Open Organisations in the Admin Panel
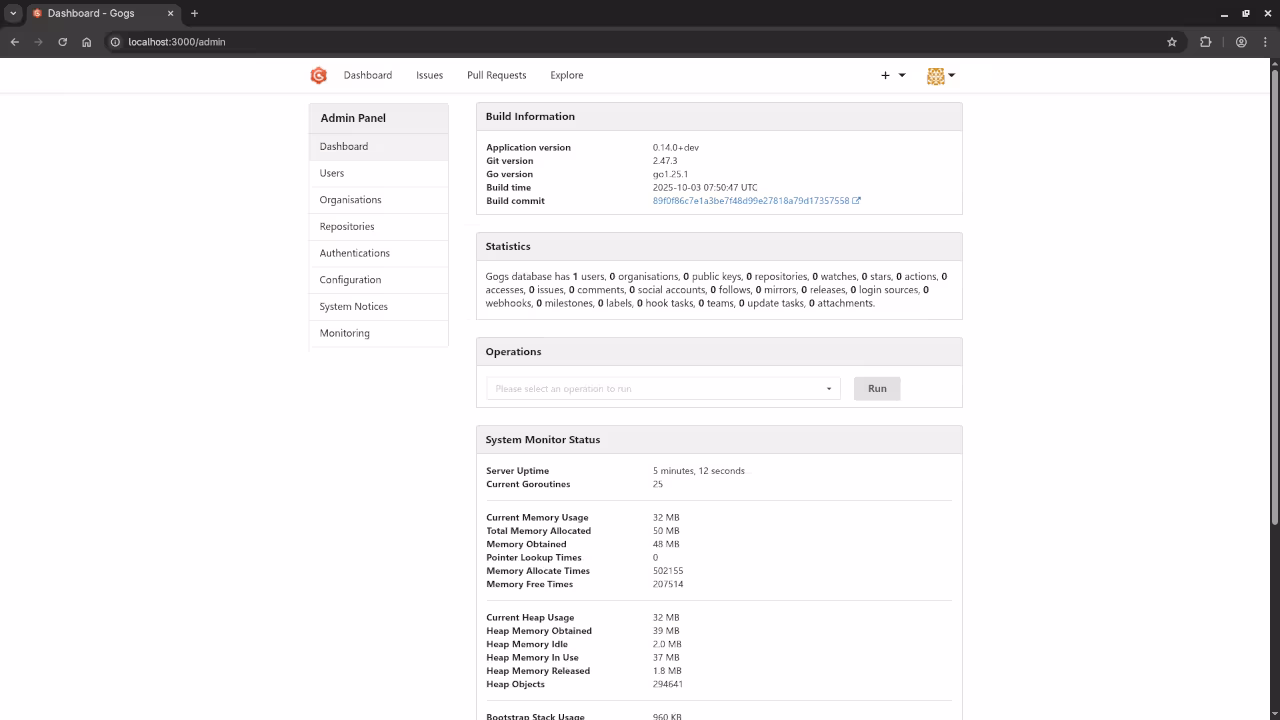 click(350, 200)
